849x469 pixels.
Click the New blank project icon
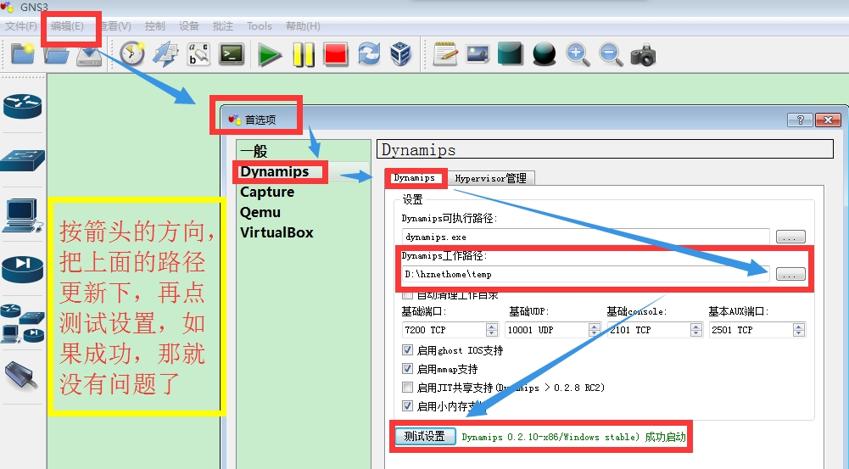point(23,54)
